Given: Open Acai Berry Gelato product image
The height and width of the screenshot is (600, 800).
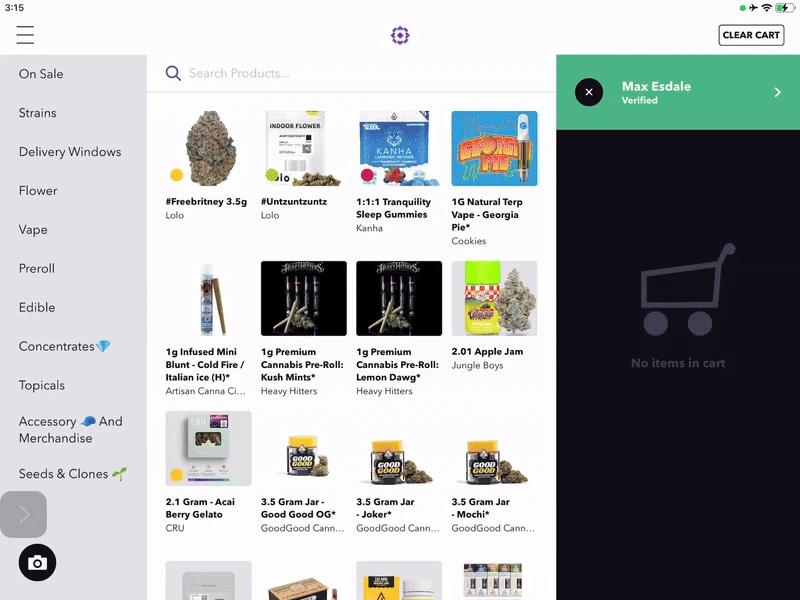Looking at the screenshot, I should pyautogui.click(x=208, y=448).
